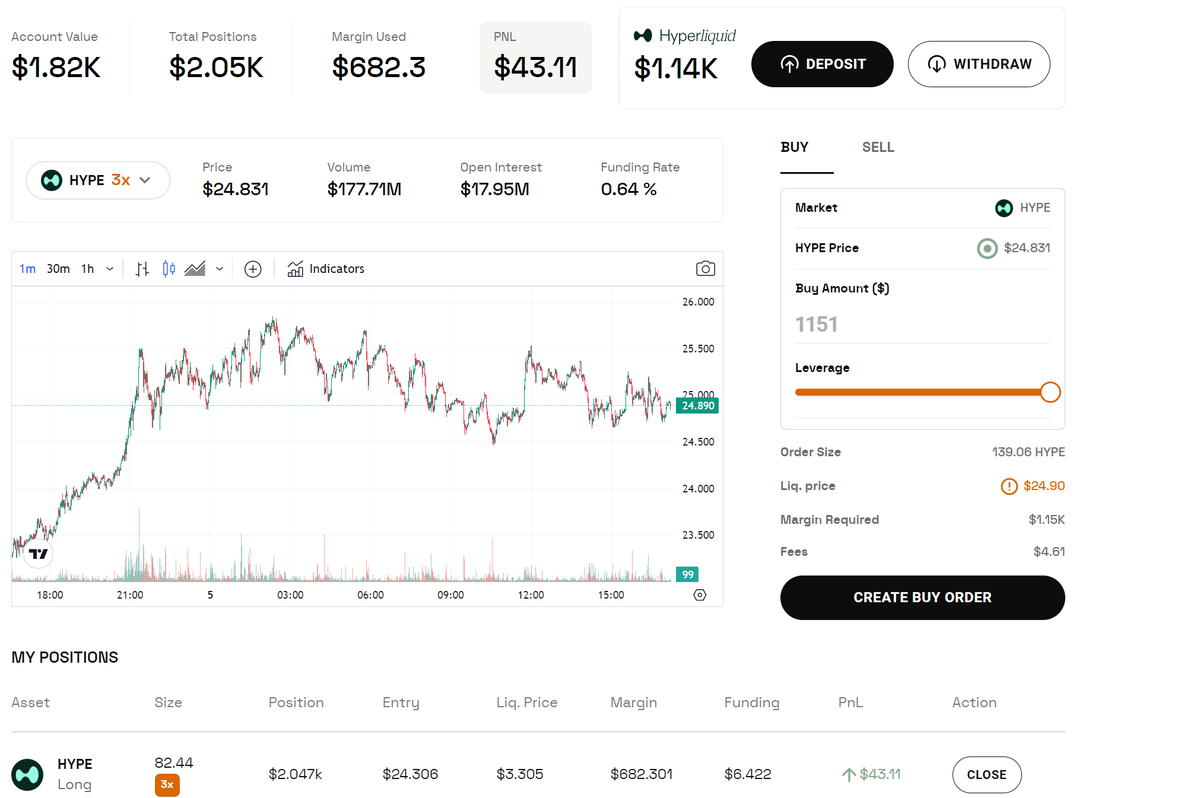Expand the chart style dropdown arrow
The image size is (1200, 798).
(219, 269)
